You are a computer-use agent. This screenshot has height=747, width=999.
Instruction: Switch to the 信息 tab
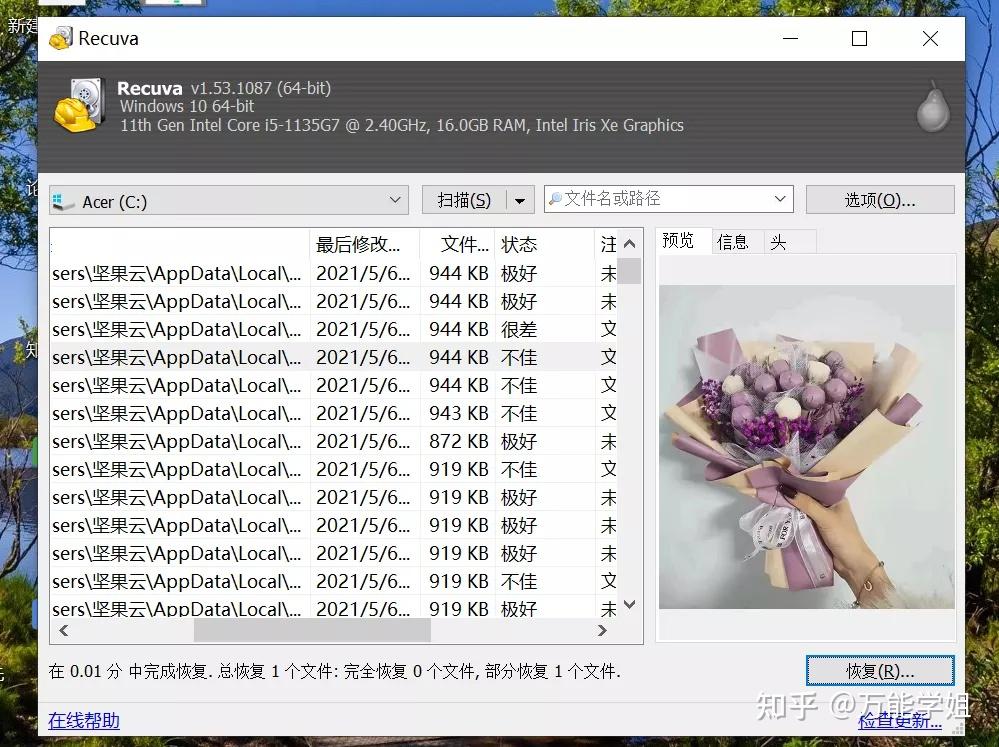pyautogui.click(x=733, y=242)
